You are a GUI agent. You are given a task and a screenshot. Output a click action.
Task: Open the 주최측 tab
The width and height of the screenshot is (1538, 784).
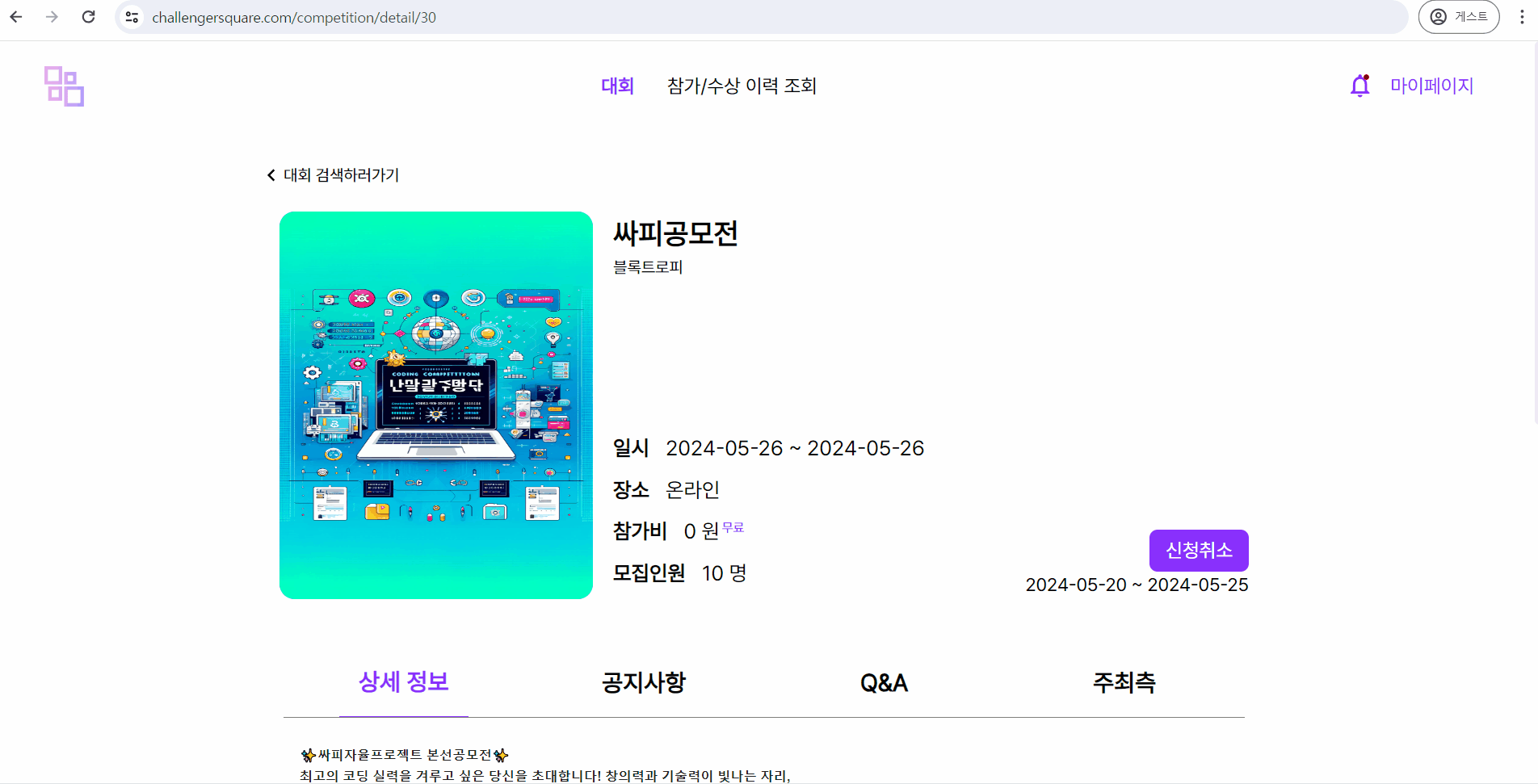pos(1124,682)
